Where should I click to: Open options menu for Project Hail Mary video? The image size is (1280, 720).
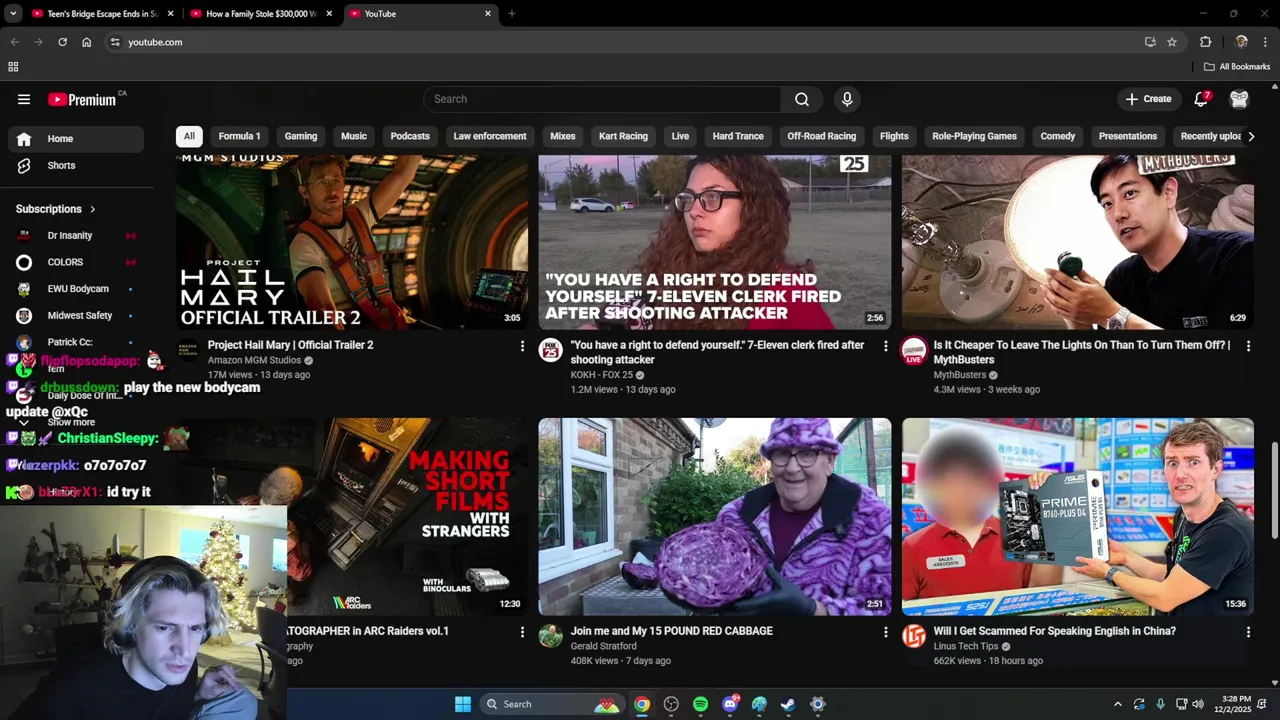click(x=522, y=346)
